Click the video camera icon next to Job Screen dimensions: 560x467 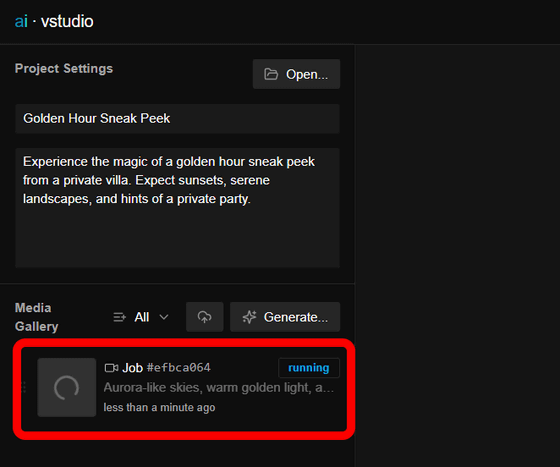pyautogui.click(x=111, y=368)
